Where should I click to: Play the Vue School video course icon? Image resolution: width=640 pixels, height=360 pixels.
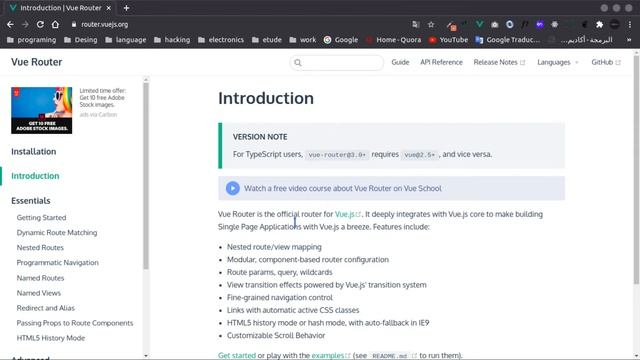[x=233, y=188]
